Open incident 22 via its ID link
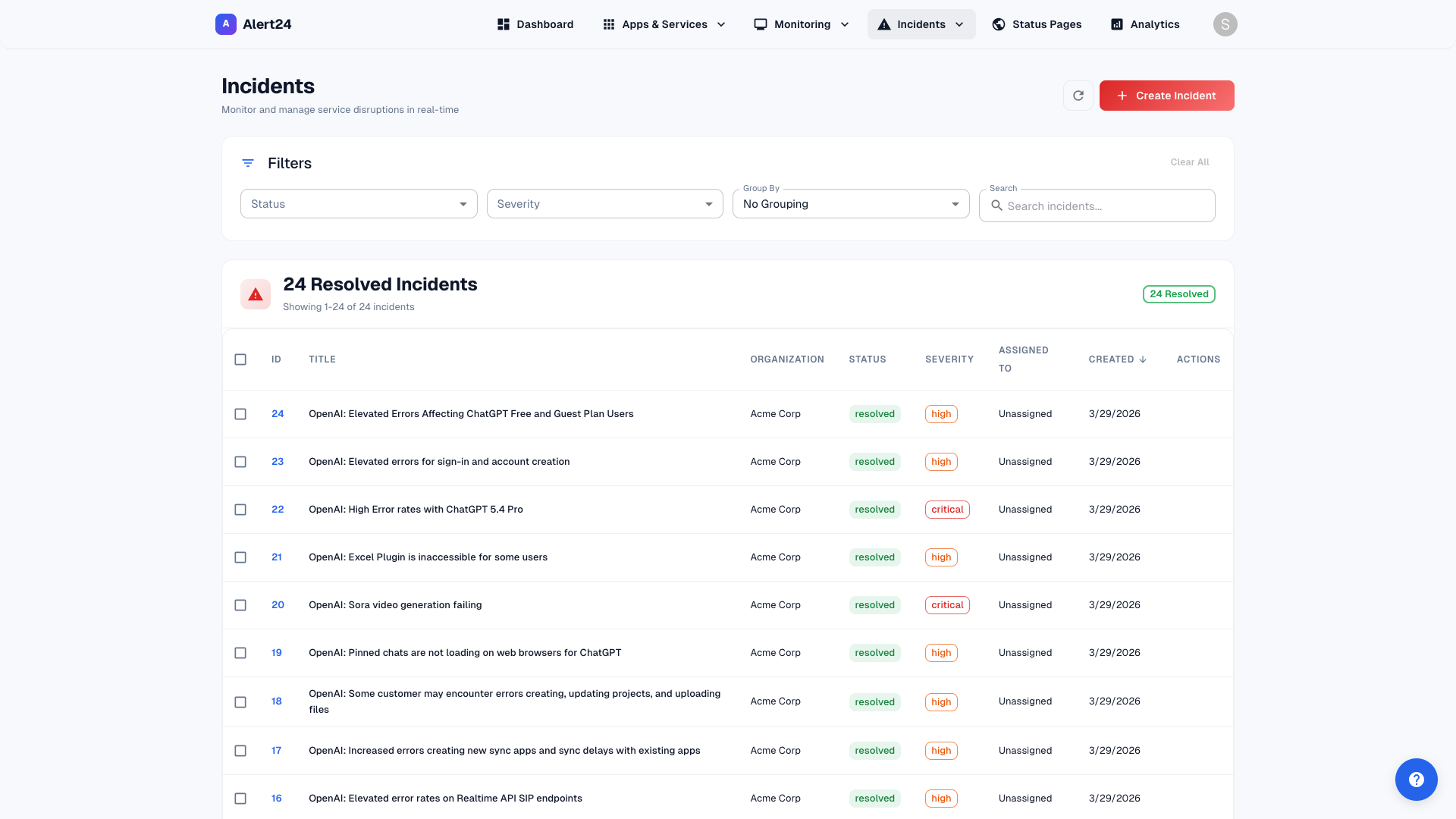Viewport: 1456px width, 819px height. pos(278,509)
